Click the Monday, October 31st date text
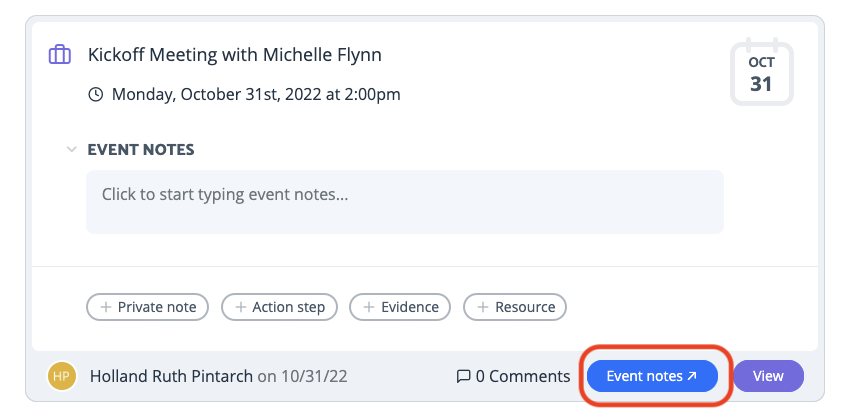Screen dimensions: 846x418 point(256,95)
